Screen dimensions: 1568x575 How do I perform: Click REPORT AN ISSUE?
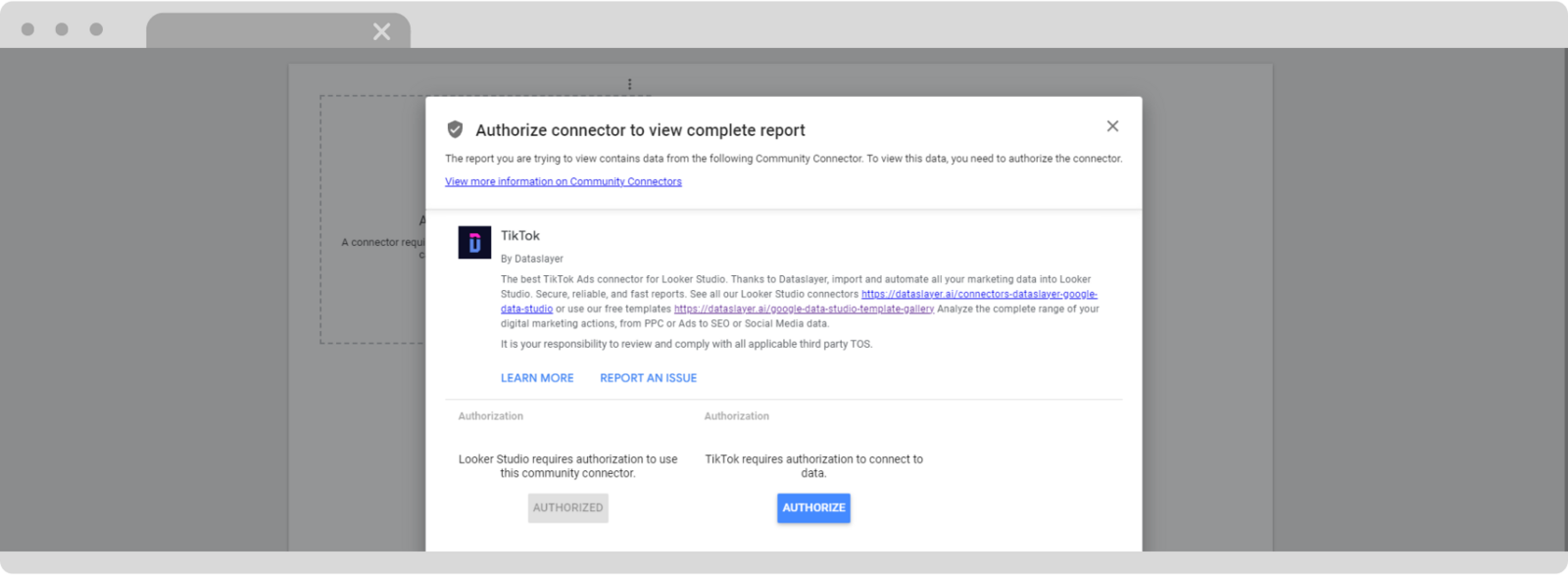[648, 378]
